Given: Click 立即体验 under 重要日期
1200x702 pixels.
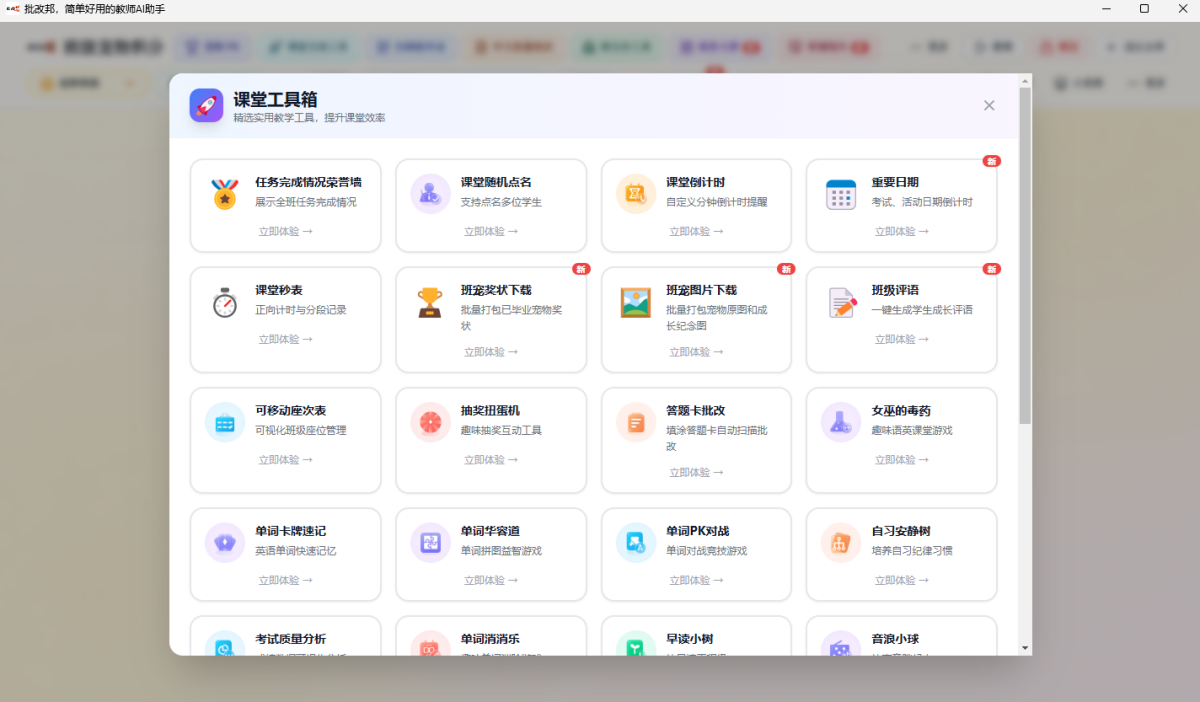Looking at the screenshot, I should pyautogui.click(x=902, y=231).
